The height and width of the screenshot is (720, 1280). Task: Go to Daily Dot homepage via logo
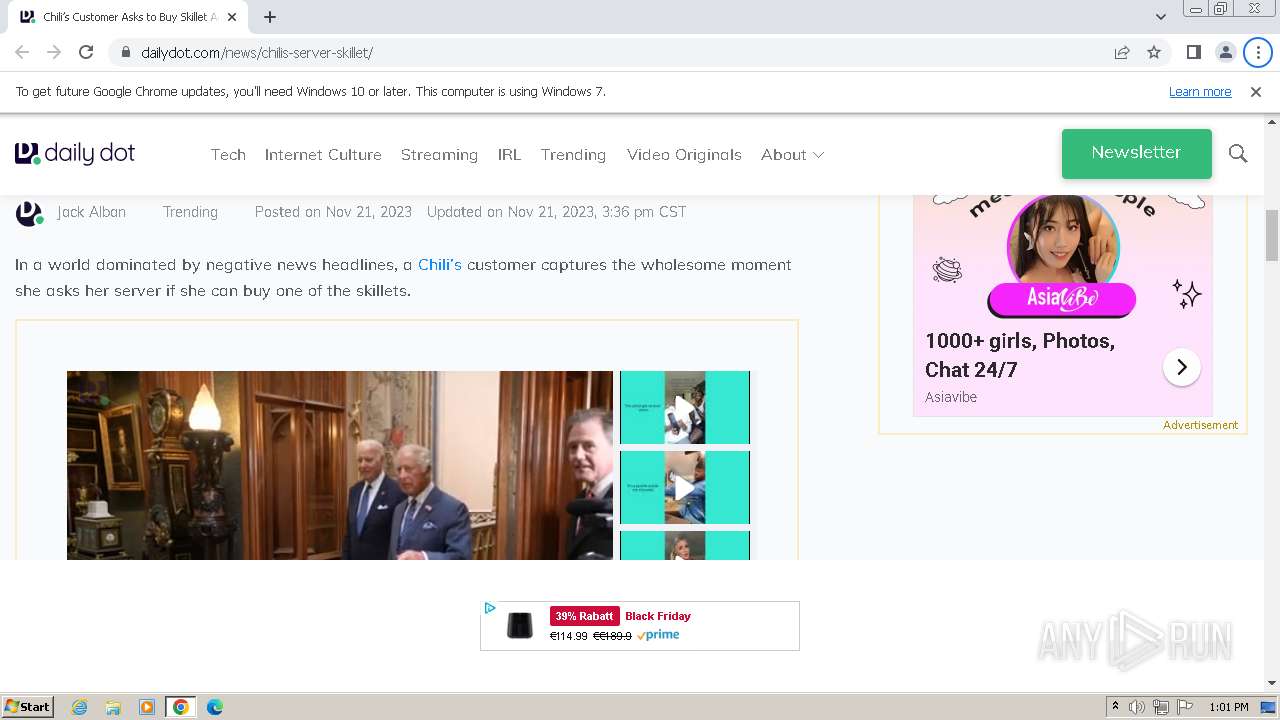coord(75,153)
